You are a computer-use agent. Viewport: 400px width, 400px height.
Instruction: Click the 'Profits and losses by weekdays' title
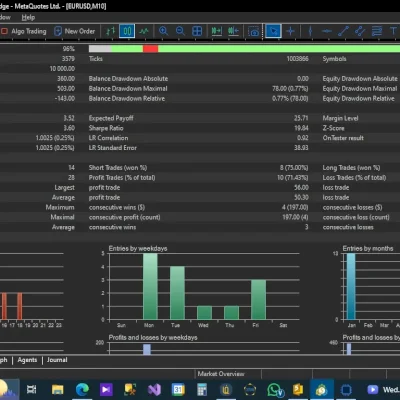pos(153,338)
